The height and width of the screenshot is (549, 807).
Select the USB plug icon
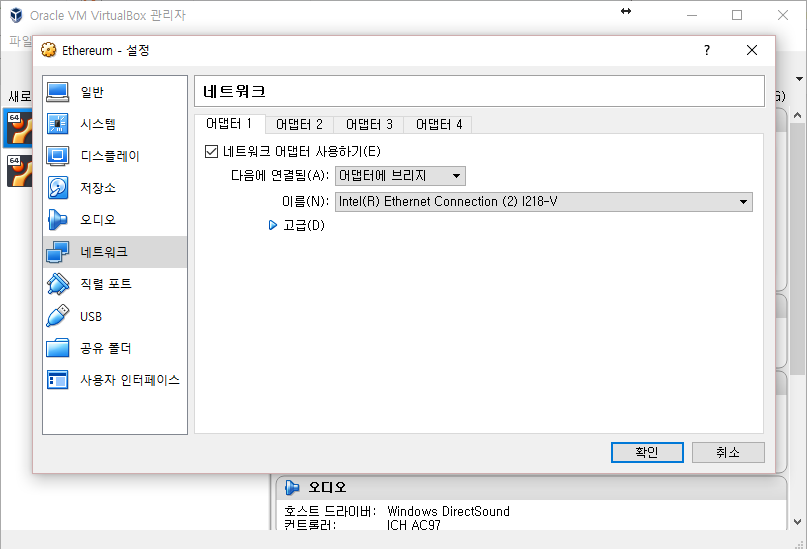pos(57,316)
